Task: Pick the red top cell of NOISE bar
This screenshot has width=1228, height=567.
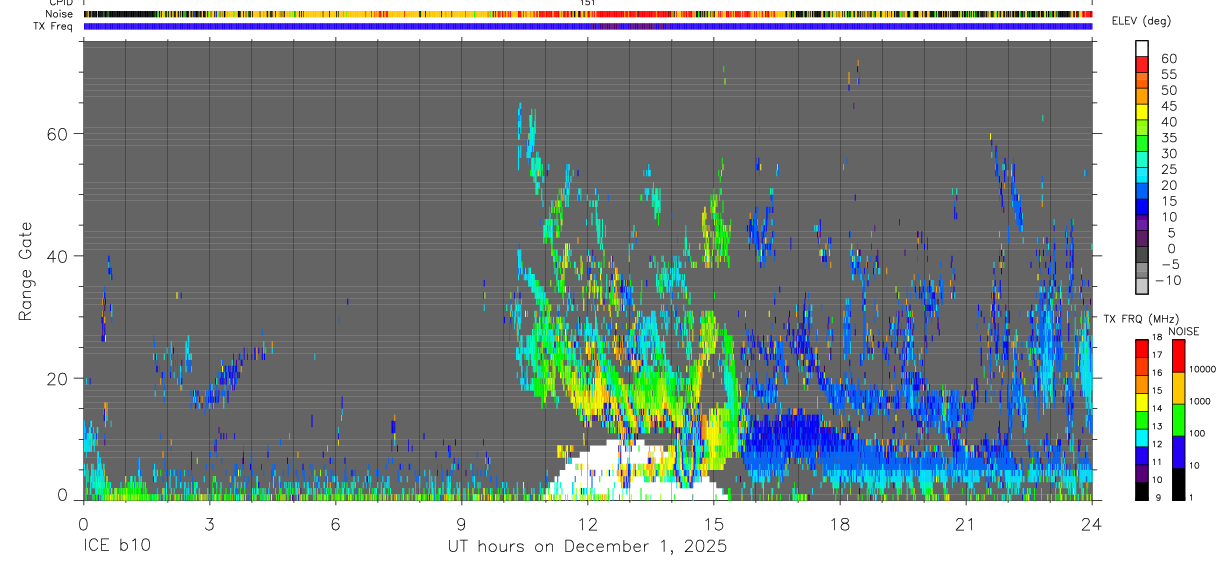Action: coord(1177,355)
